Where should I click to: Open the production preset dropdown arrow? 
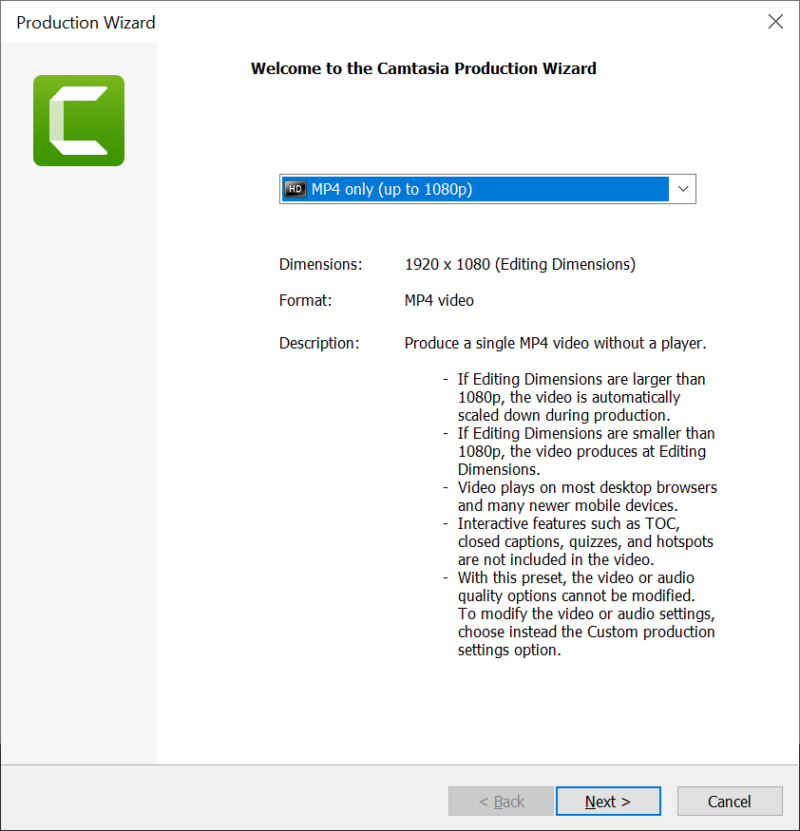click(683, 189)
